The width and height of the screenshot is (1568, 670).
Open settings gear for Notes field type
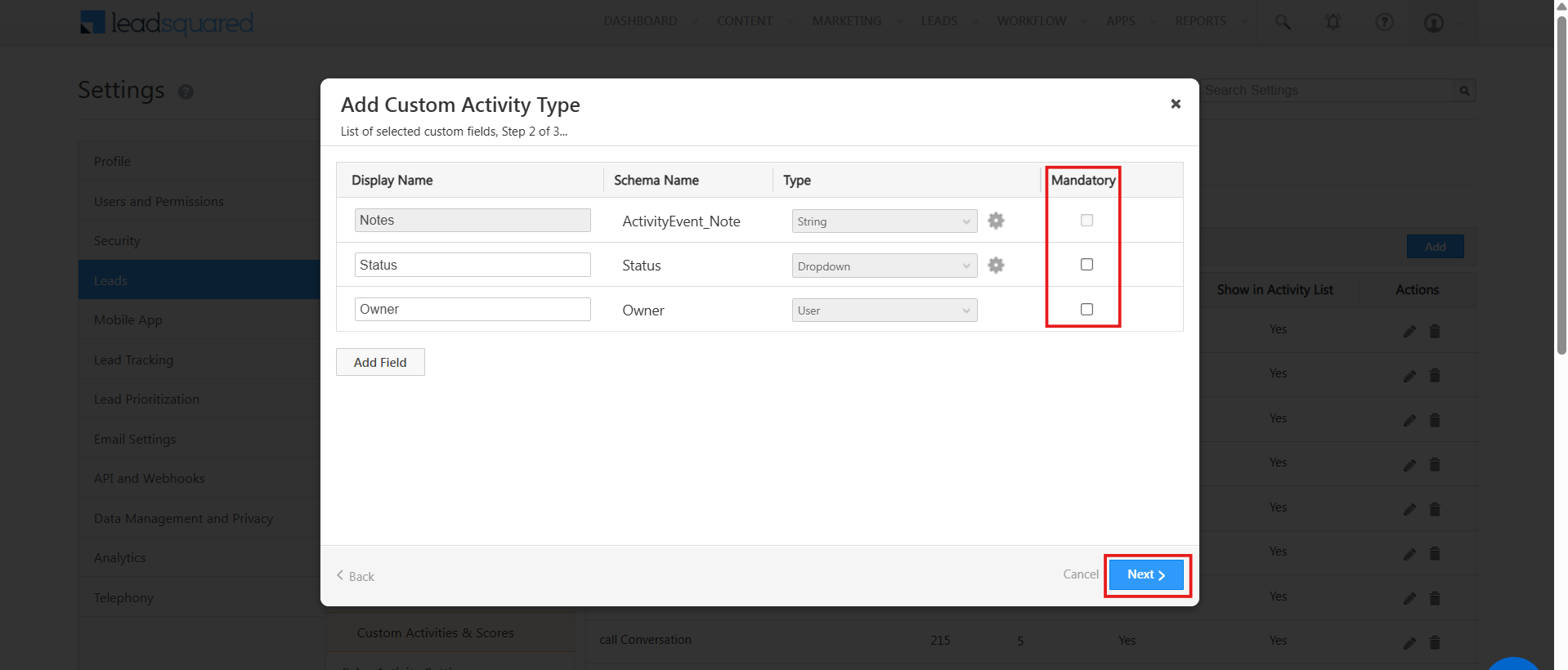point(996,221)
